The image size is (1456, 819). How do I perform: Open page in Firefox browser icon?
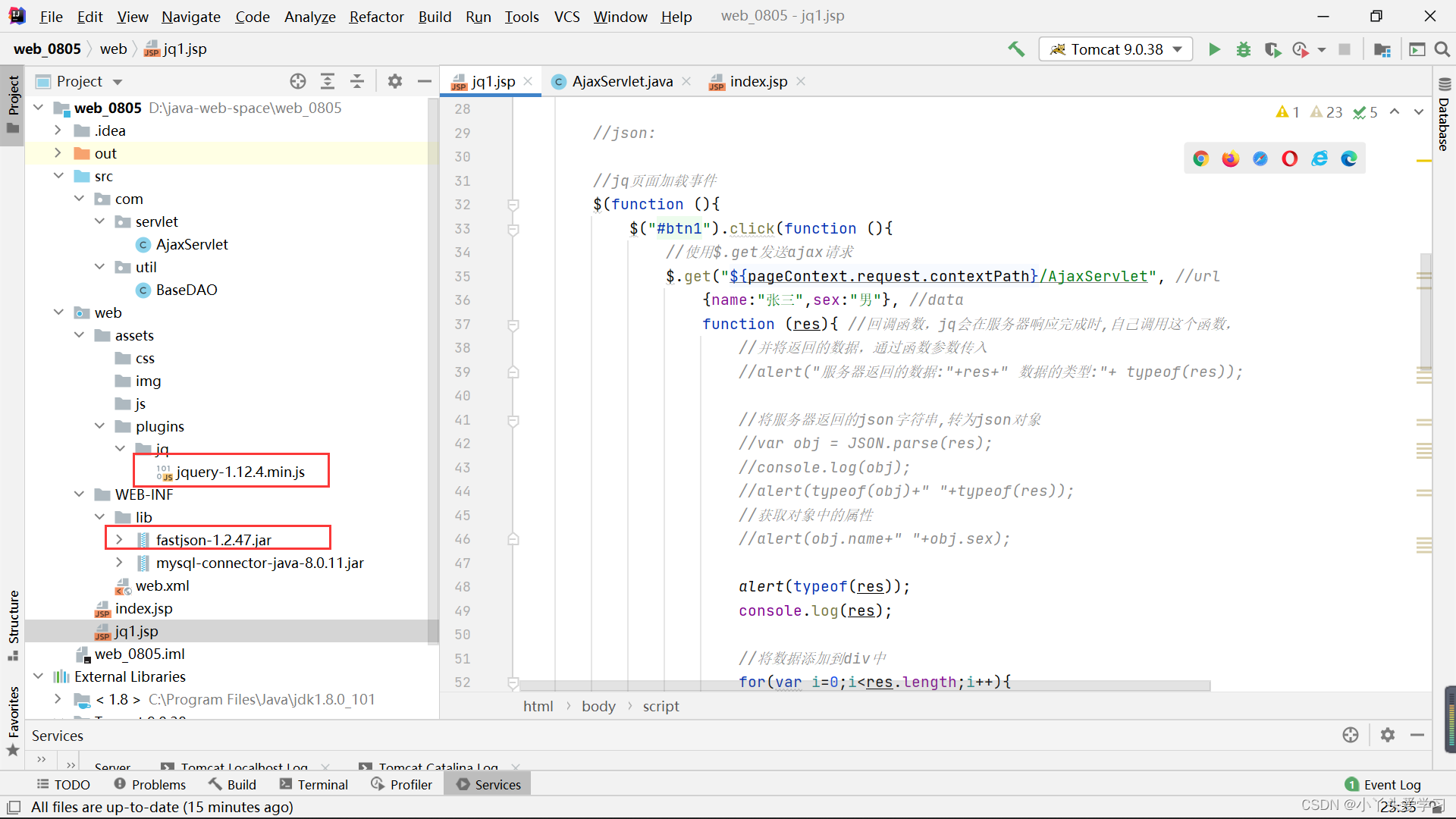tap(1230, 158)
